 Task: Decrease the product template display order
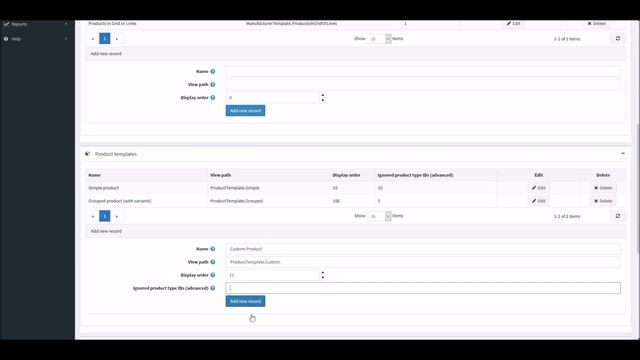(323, 278)
